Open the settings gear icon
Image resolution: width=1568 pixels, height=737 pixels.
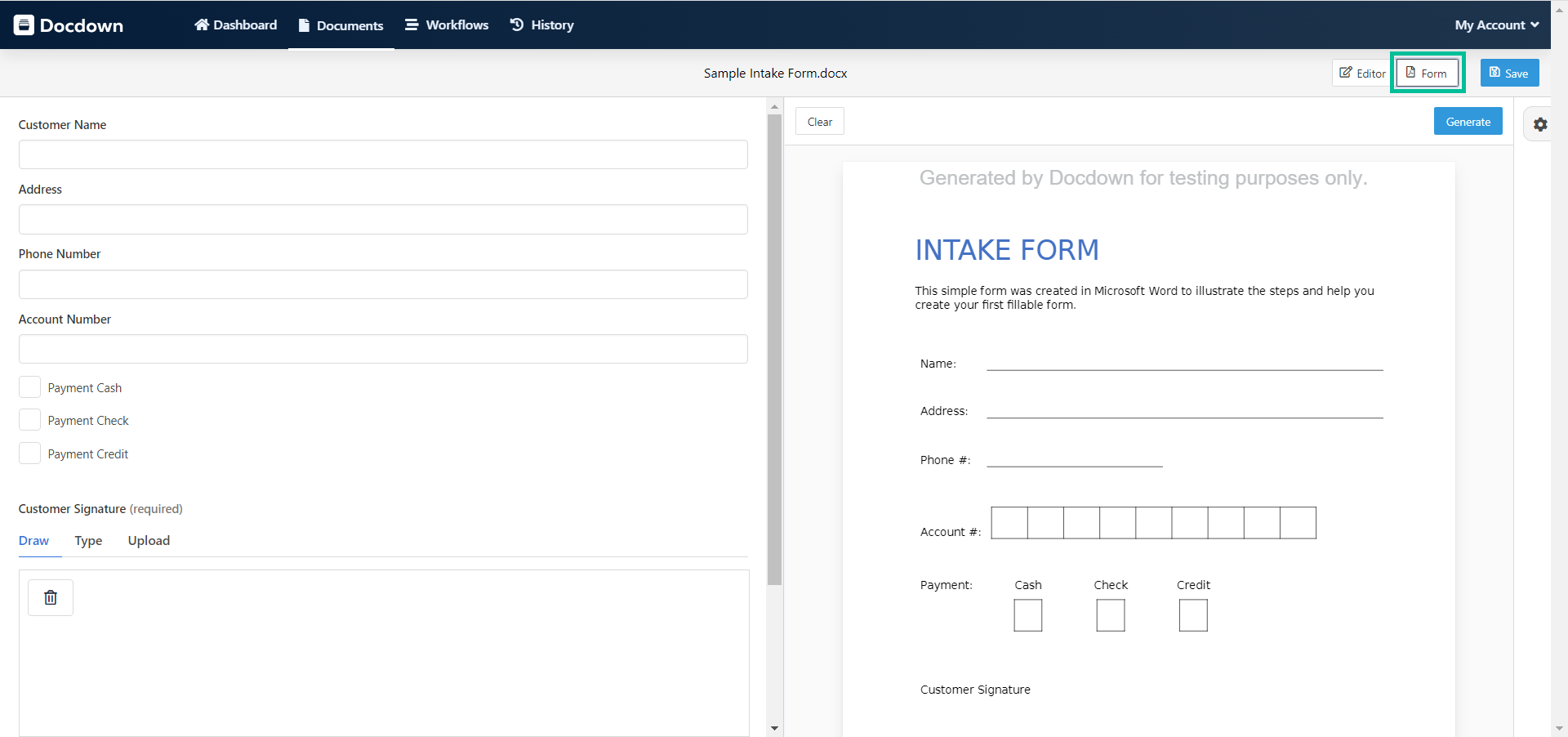(1541, 124)
